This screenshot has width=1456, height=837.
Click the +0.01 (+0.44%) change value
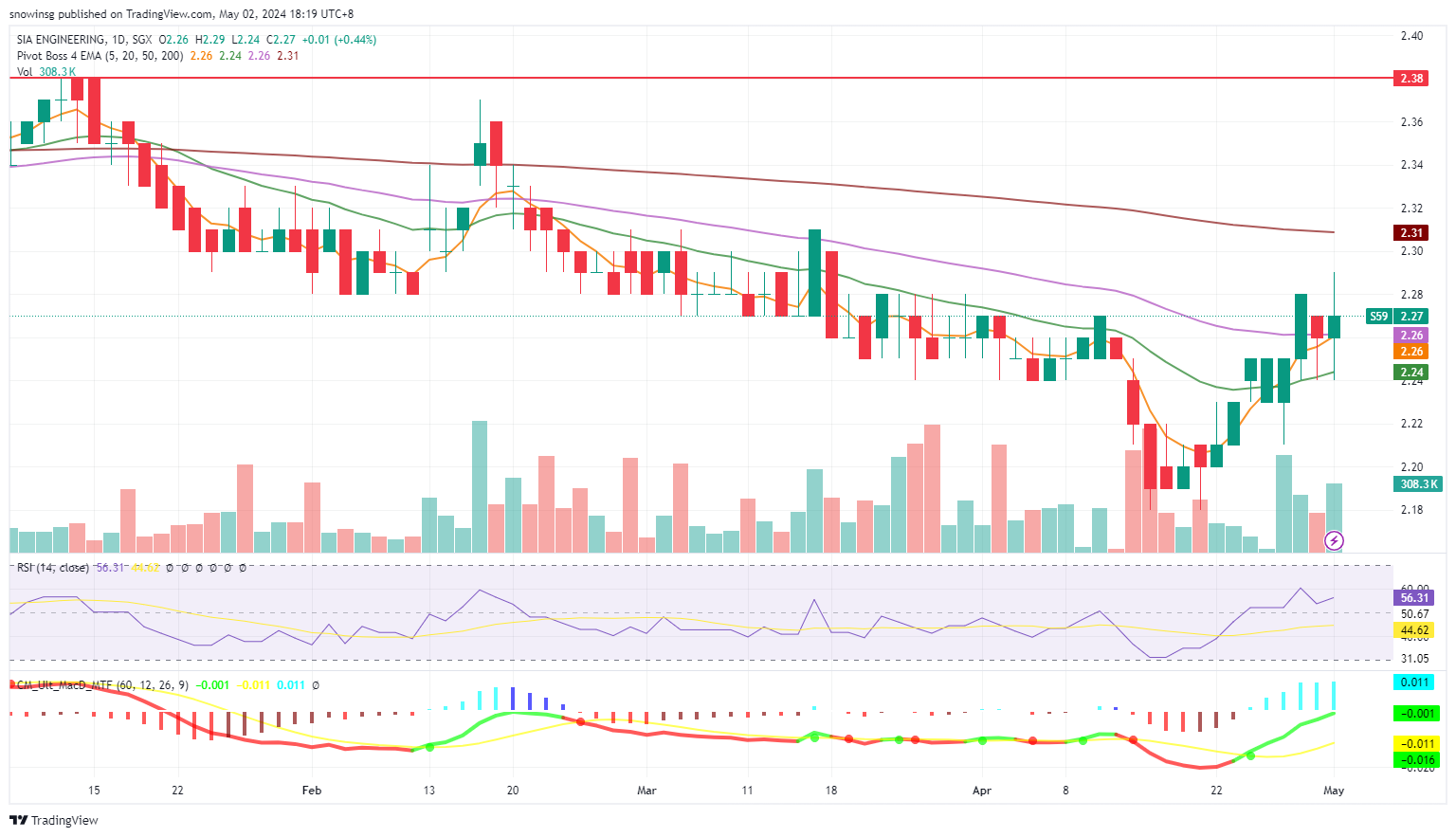tap(339, 40)
